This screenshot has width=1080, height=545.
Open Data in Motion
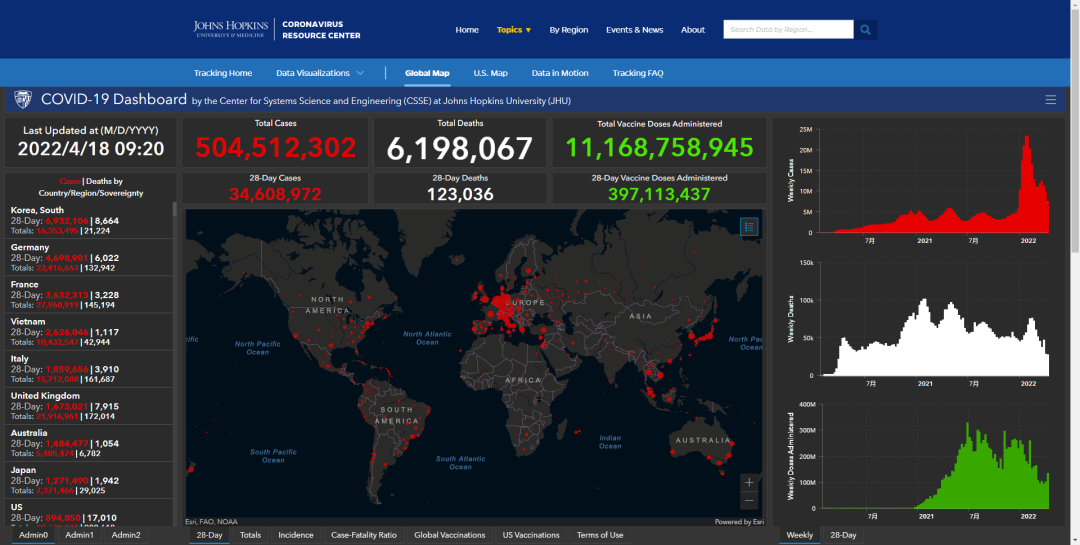pos(560,73)
